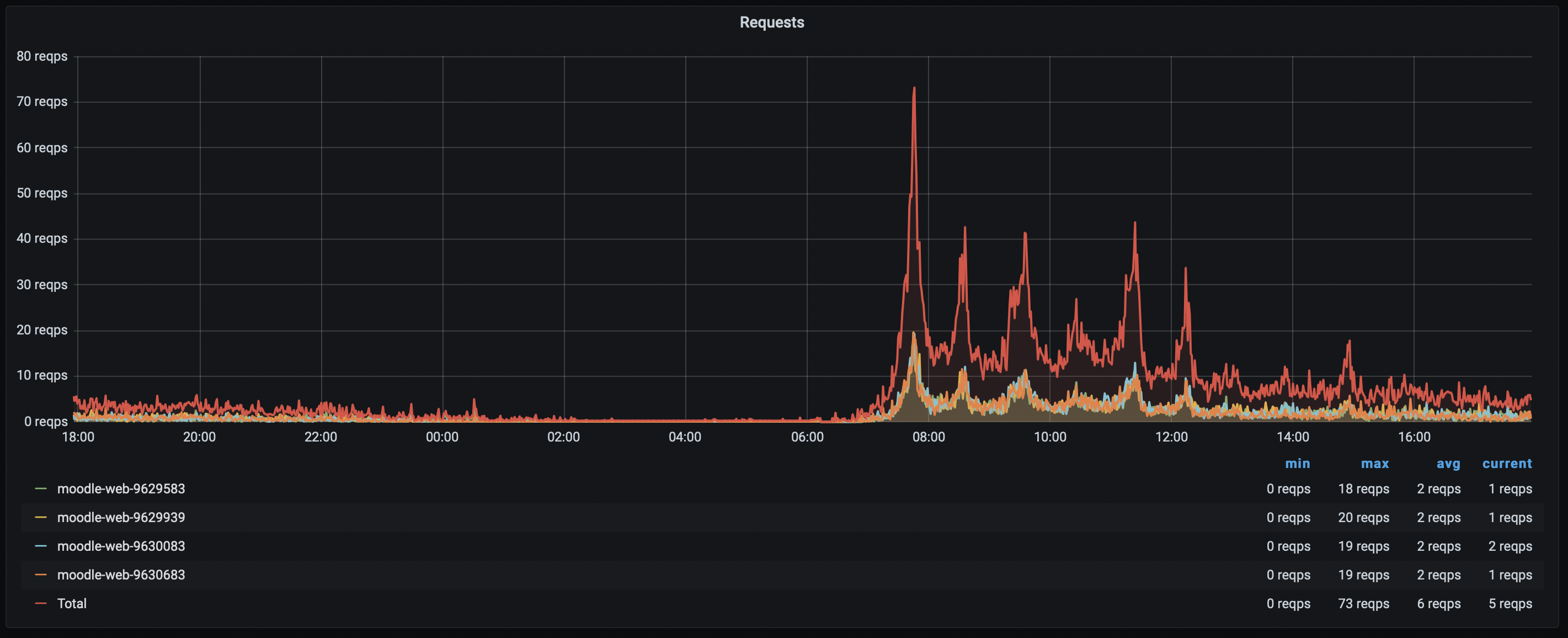Click the red line marker beside Total
The image size is (1568, 638).
(40, 603)
